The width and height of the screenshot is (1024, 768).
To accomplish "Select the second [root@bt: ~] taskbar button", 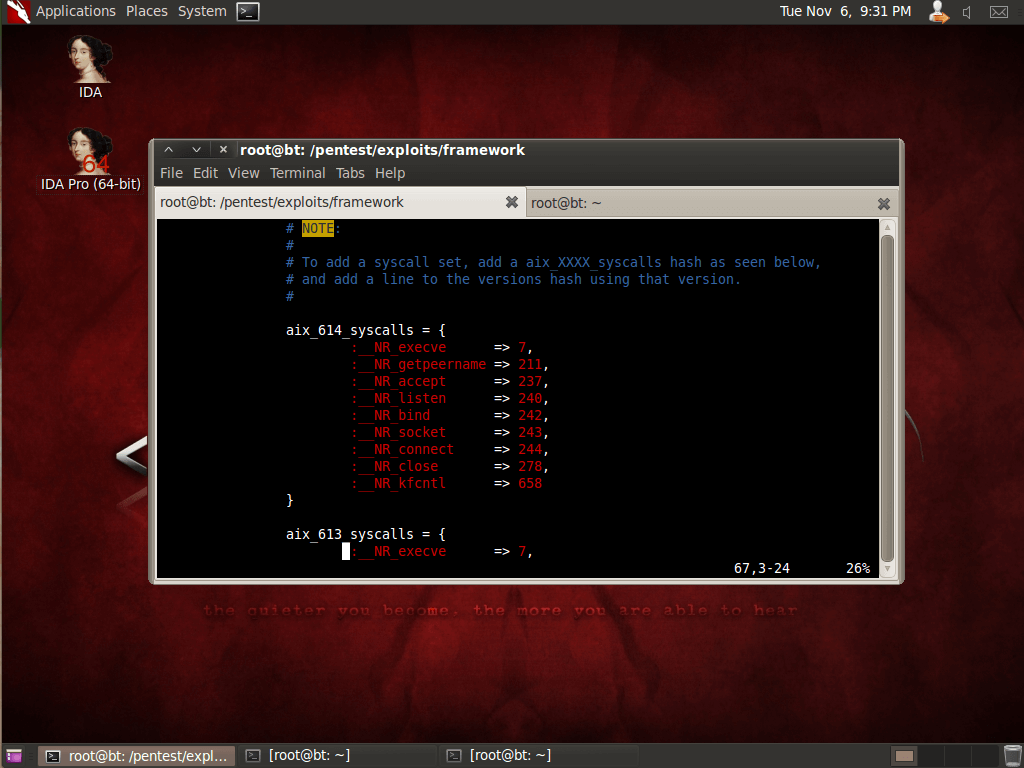I will [x=538, y=756].
